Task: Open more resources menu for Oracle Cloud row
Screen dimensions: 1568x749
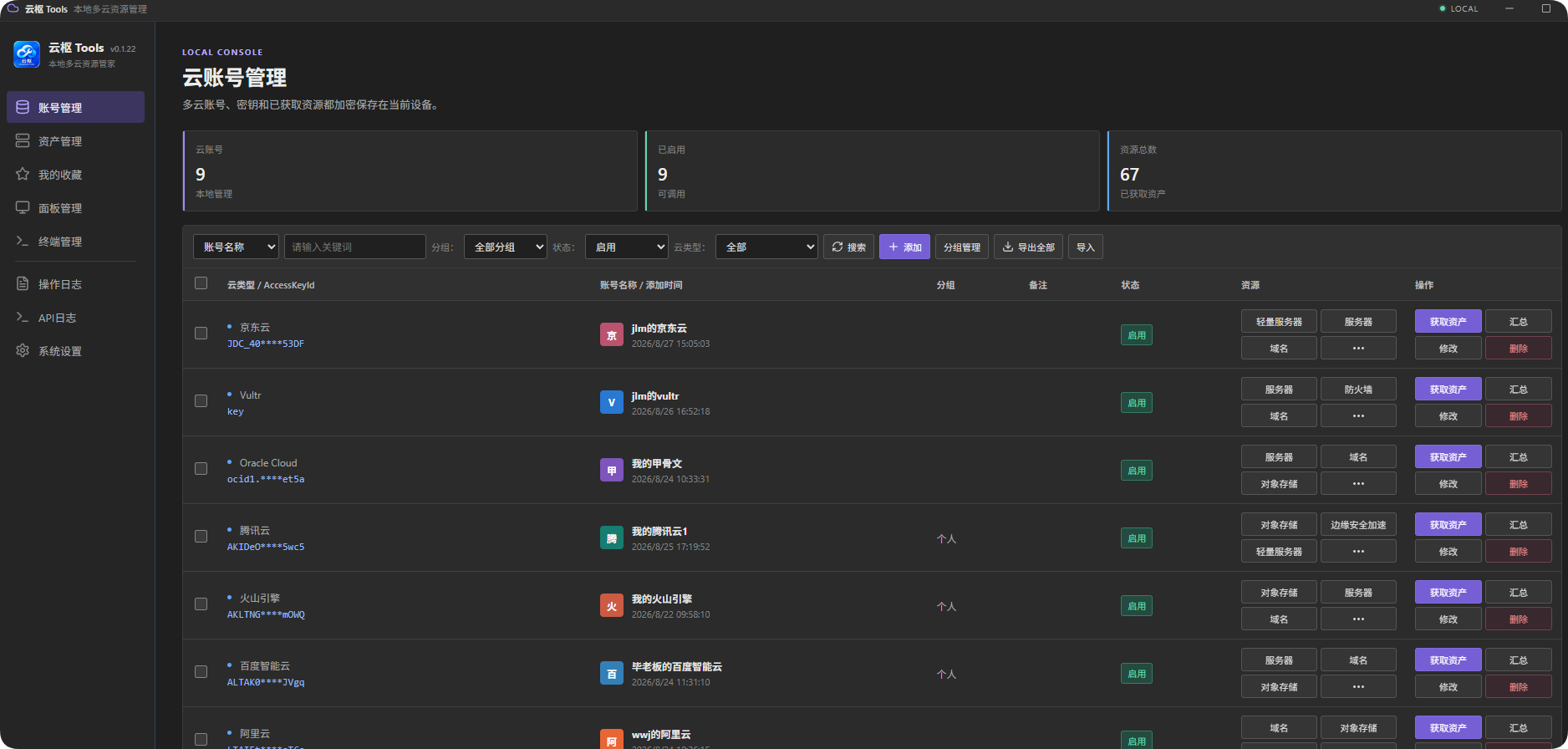Action: click(1358, 483)
